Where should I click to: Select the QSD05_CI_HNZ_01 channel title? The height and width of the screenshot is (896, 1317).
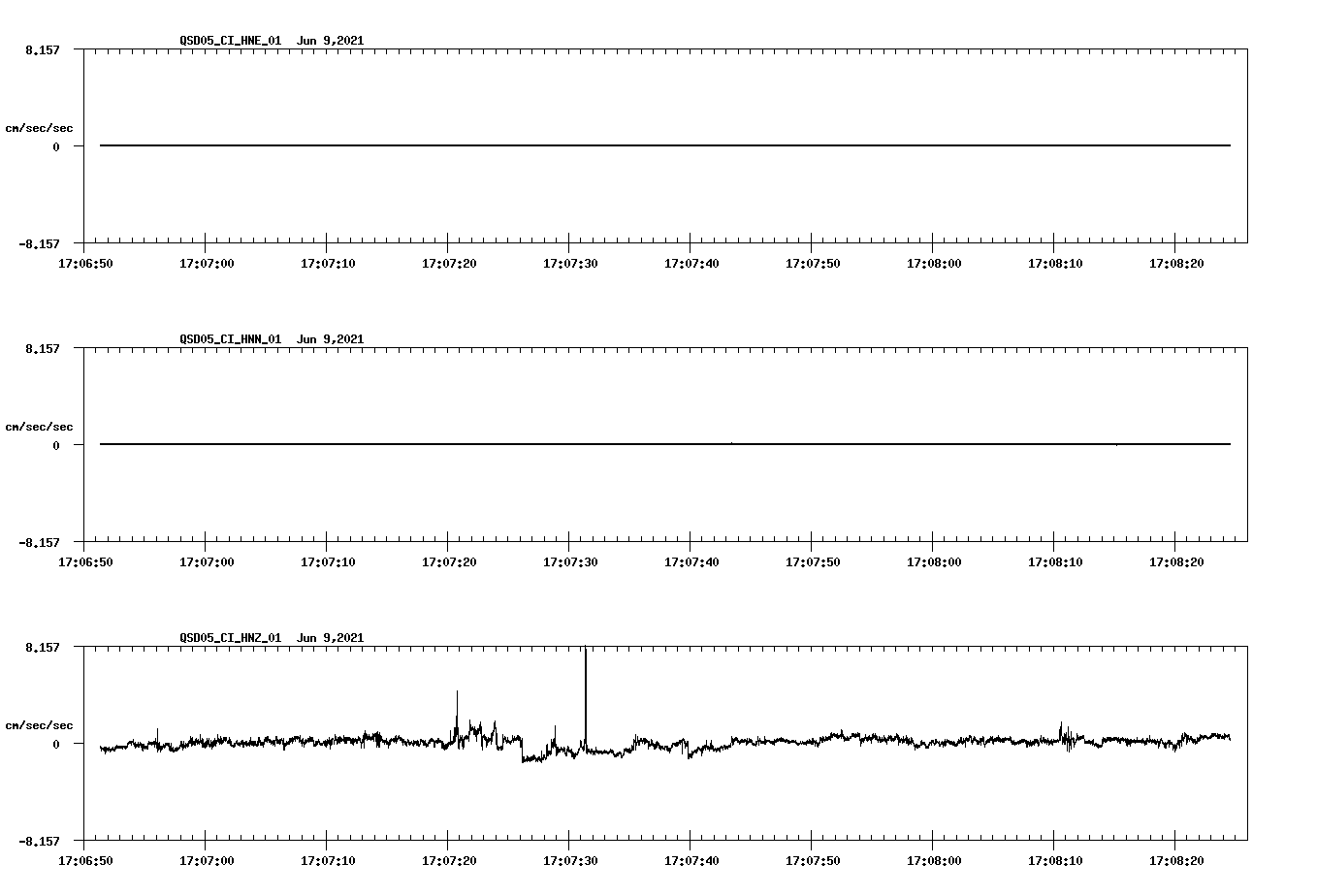tap(231, 638)
